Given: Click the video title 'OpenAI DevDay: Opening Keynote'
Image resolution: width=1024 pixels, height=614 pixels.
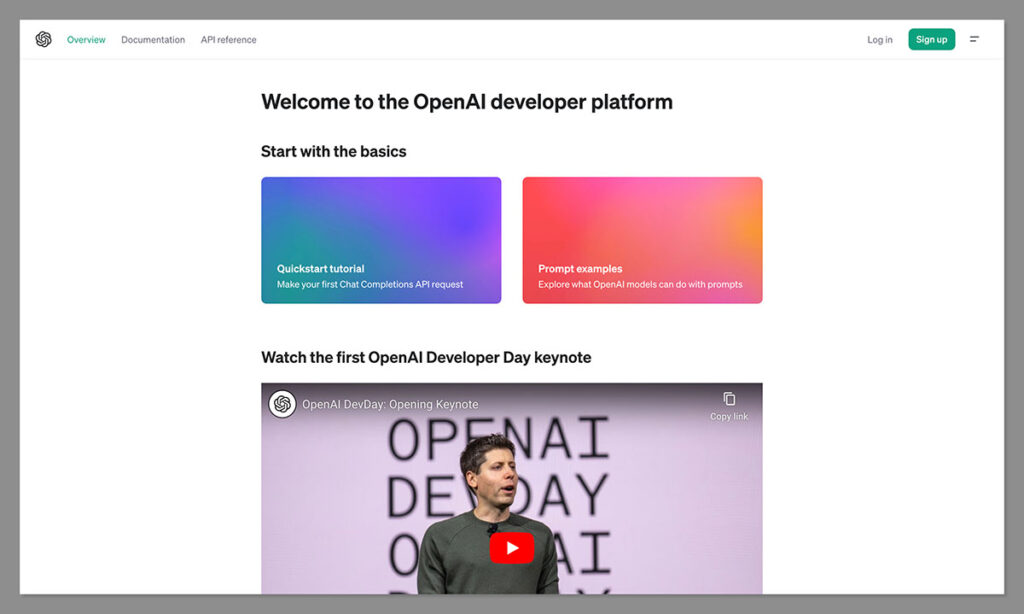Looking at the screenshot, I should pos(390,404).
